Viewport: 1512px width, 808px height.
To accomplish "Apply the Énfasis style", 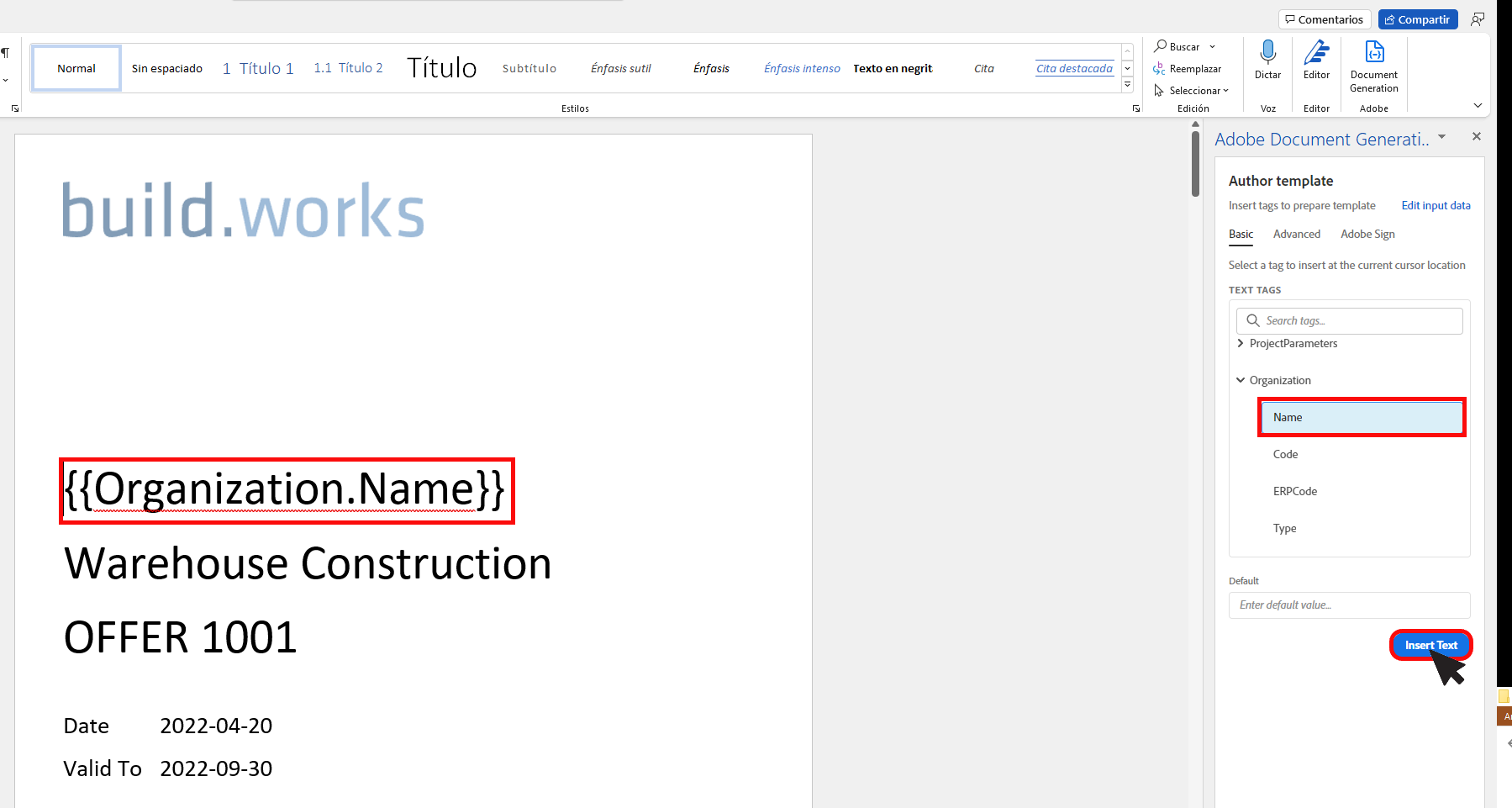I will point(711,68).
